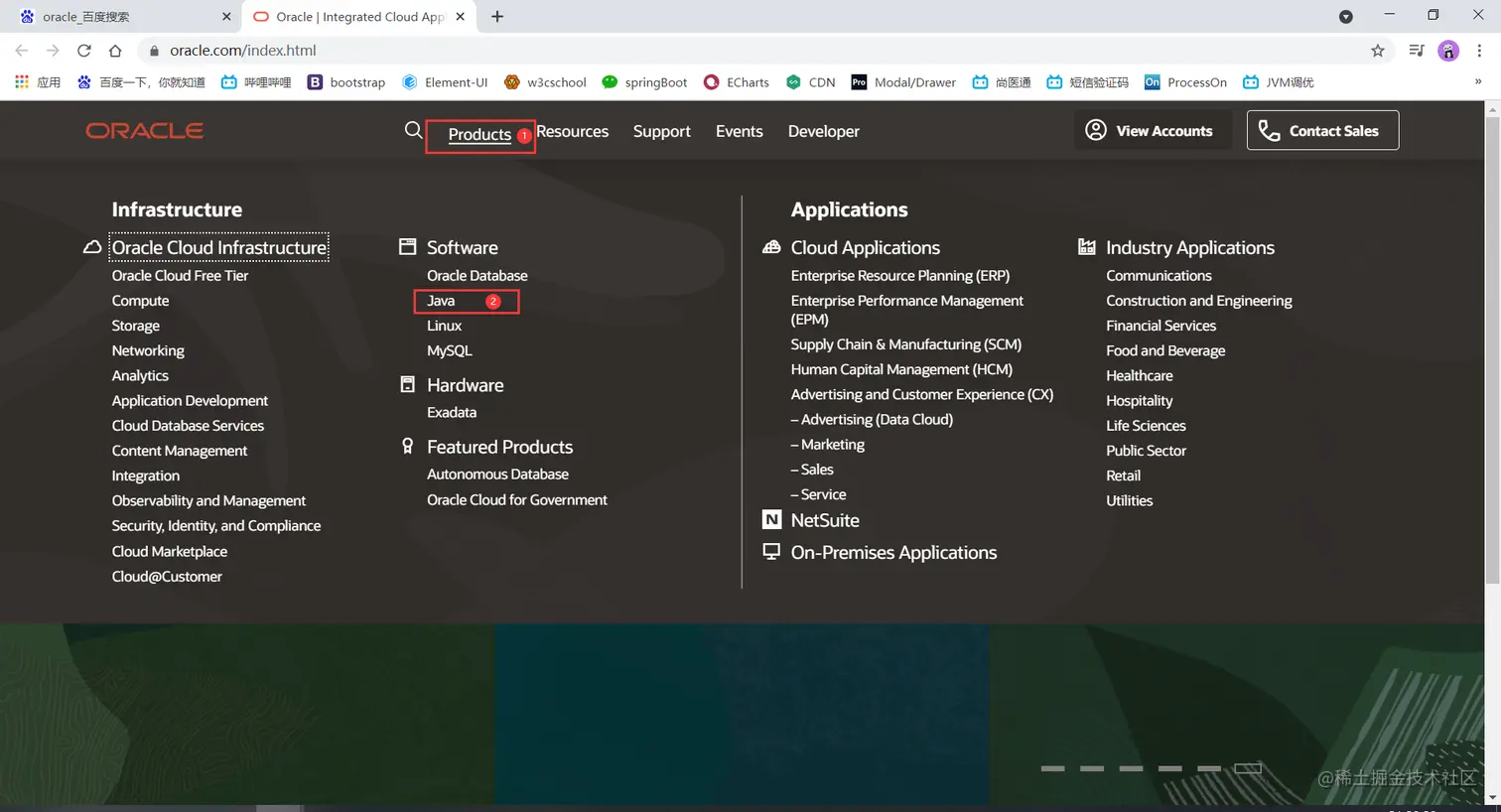This screenshot has height=812, width=1501.
Task: Open the w3cschool bookmark
Action: 545,82
